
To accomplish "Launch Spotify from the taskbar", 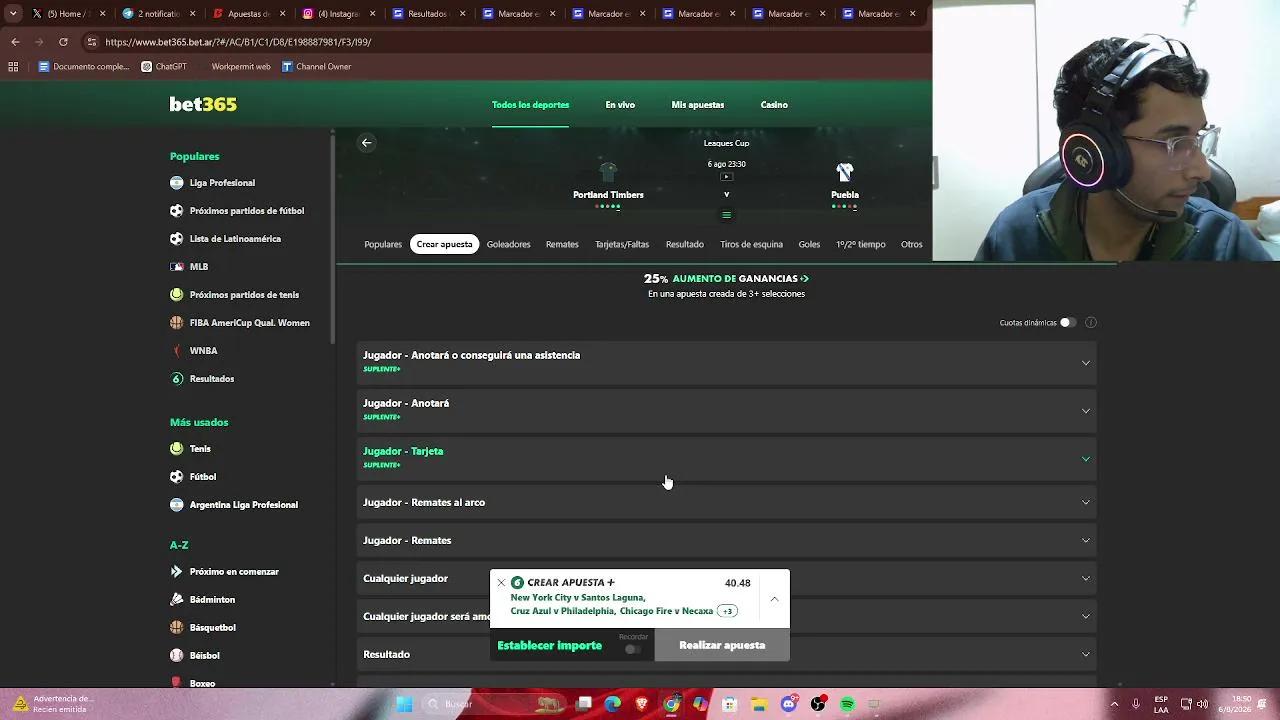I will tap(847, 704).
